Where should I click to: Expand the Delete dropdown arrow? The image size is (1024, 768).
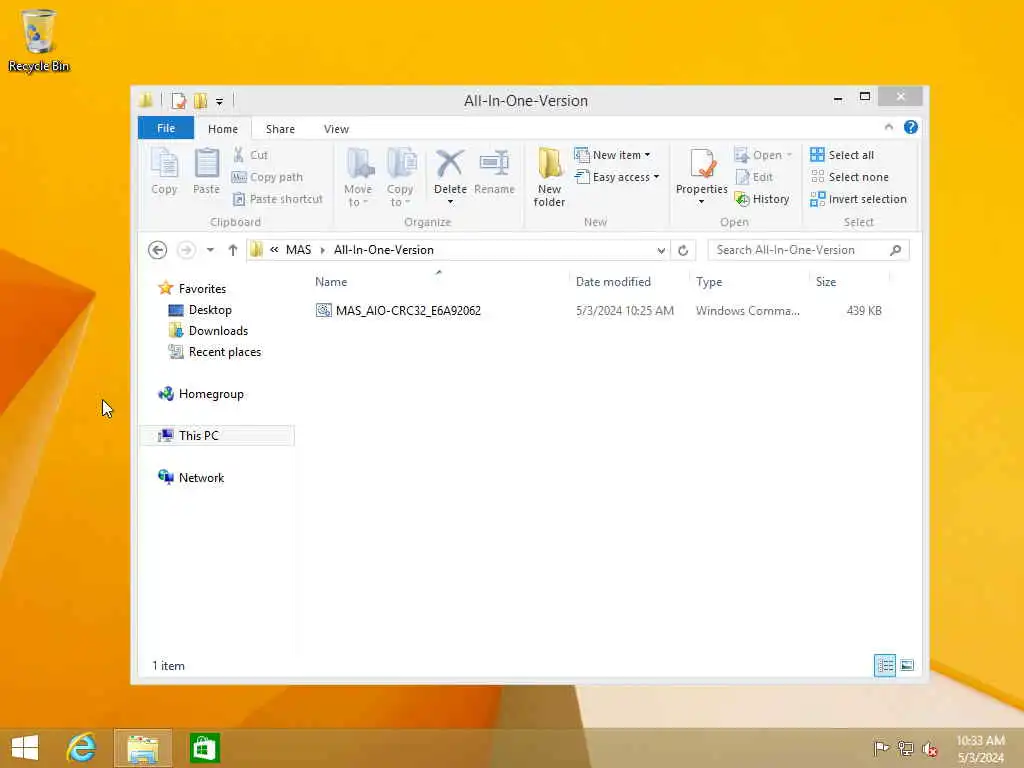tap(450, 202)
